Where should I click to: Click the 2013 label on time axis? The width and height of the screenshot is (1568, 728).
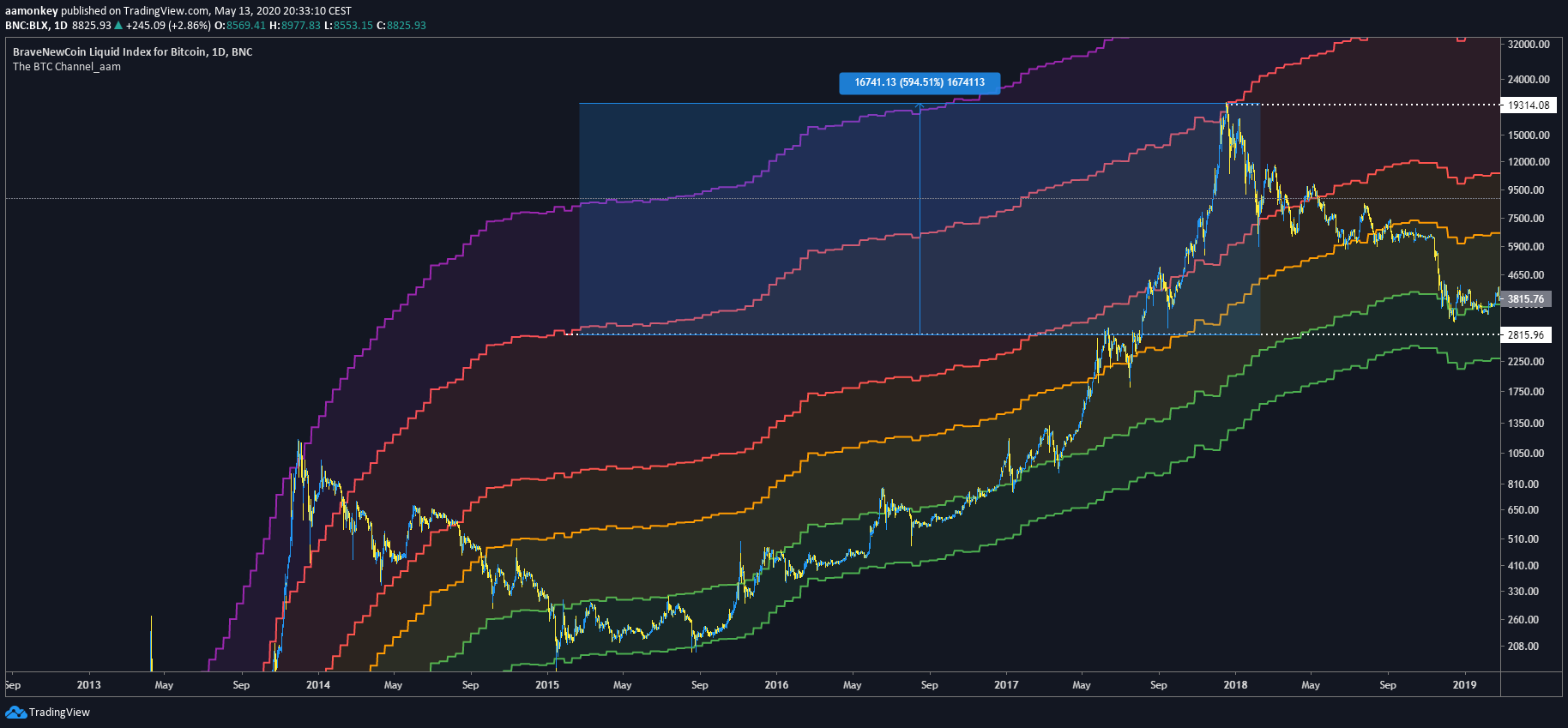(x=88, y=685)
